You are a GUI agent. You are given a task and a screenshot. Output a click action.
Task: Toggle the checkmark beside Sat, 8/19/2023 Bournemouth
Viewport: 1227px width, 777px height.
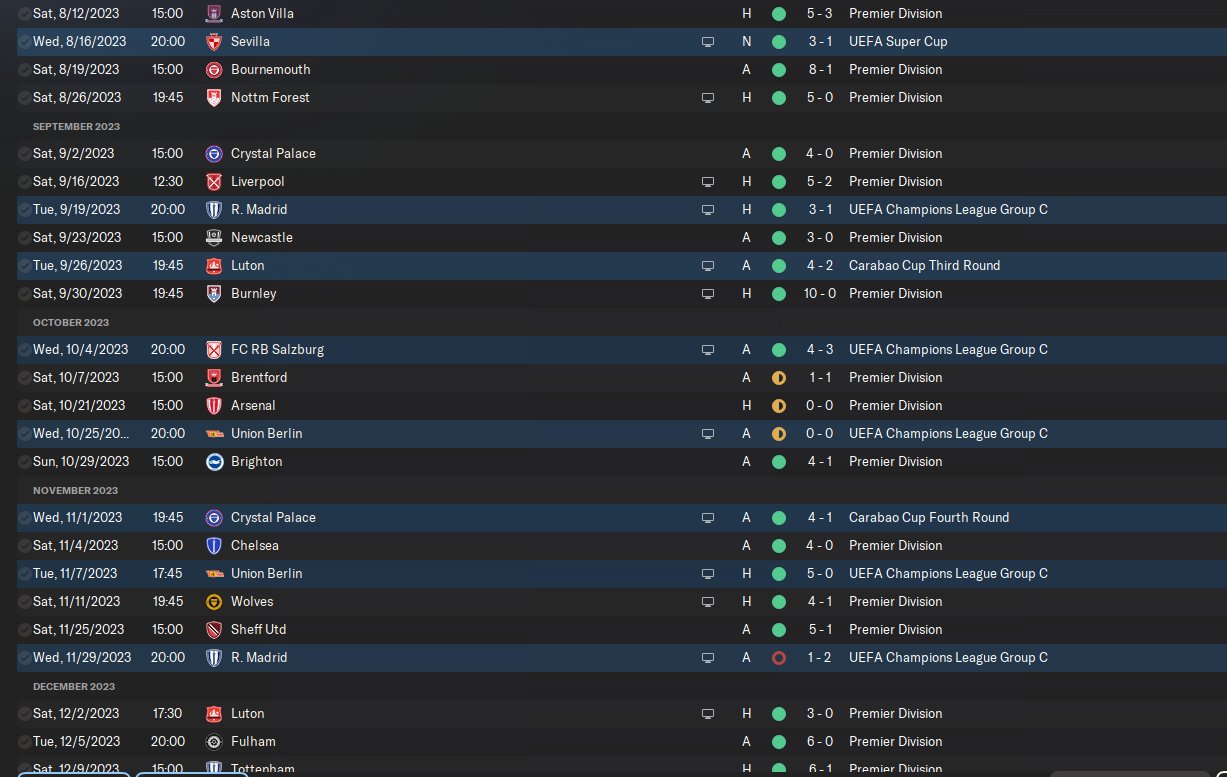(x=24, y=70)
